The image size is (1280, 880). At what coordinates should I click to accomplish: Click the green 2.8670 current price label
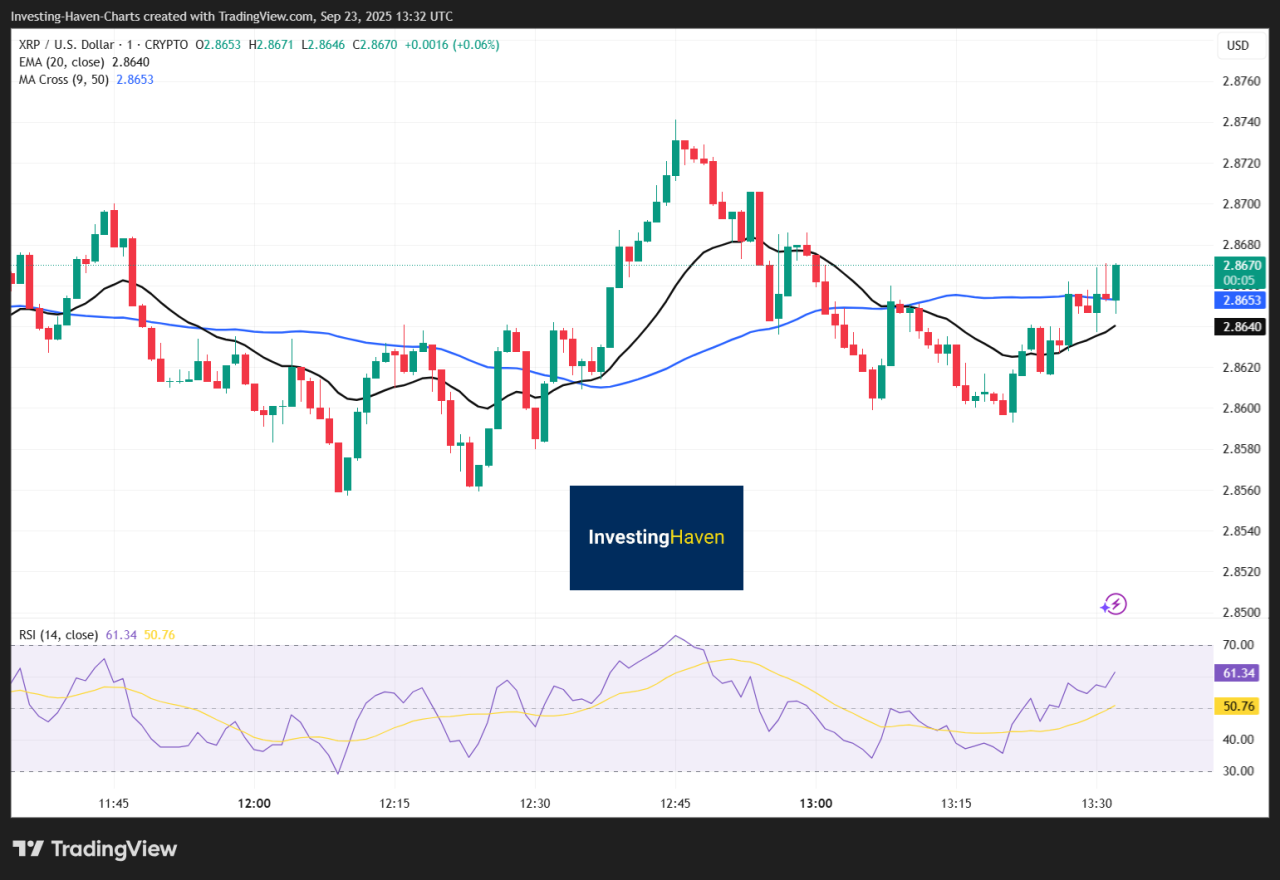click(1239, 266)
